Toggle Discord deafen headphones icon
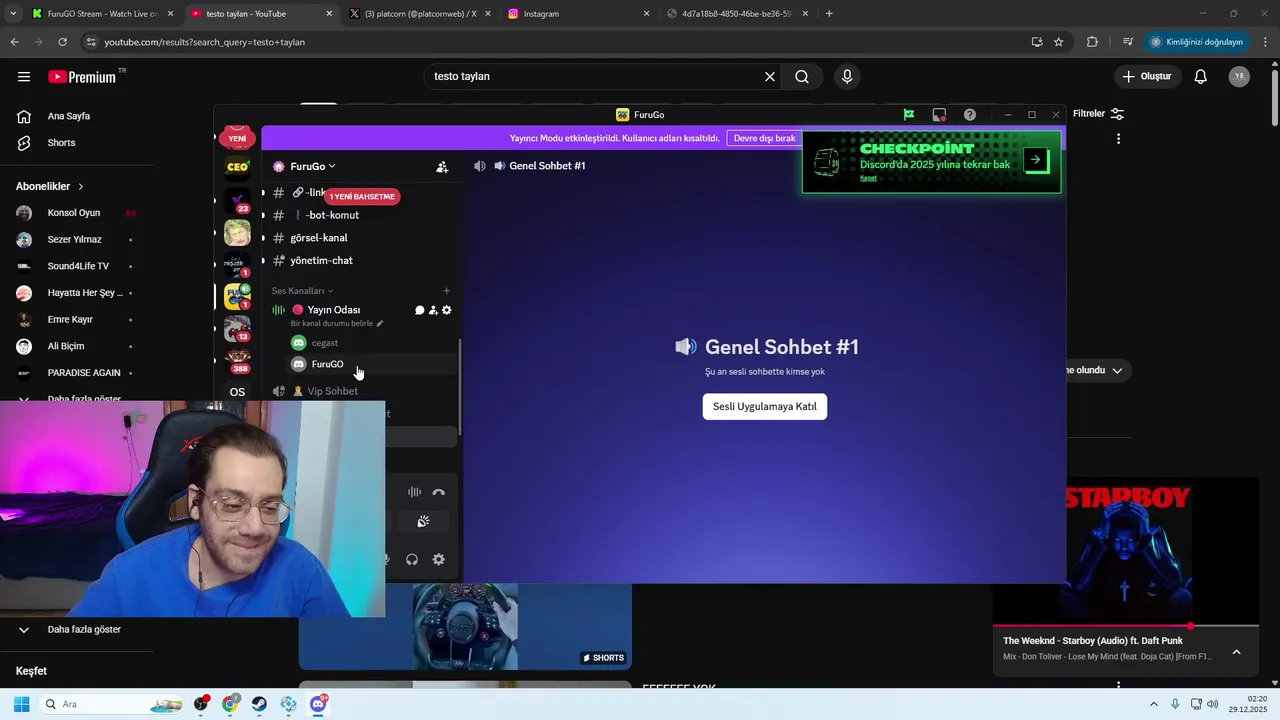Screen dimensions: 1280x720 click(x=412, y=560)
